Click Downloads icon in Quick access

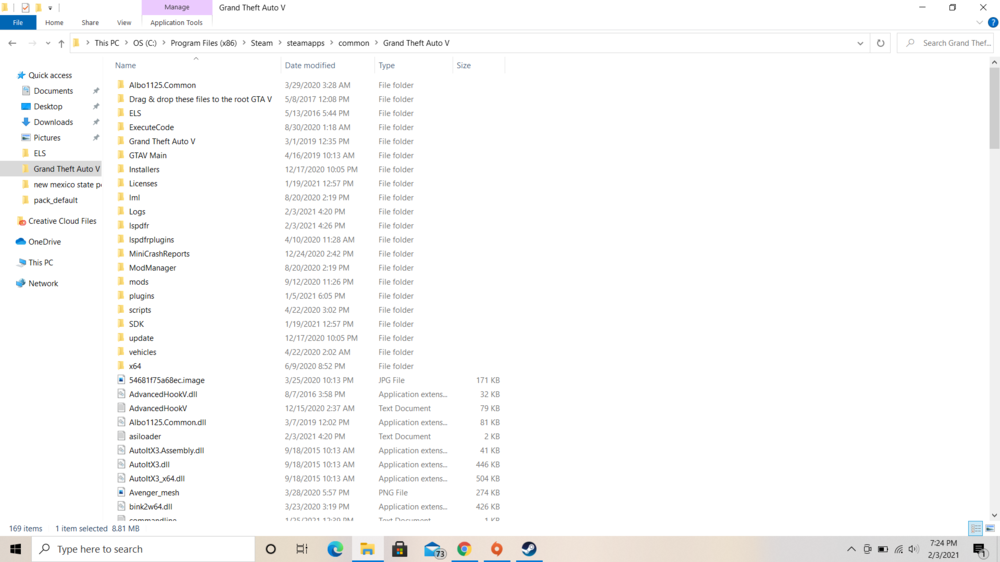tap(26, 122)
